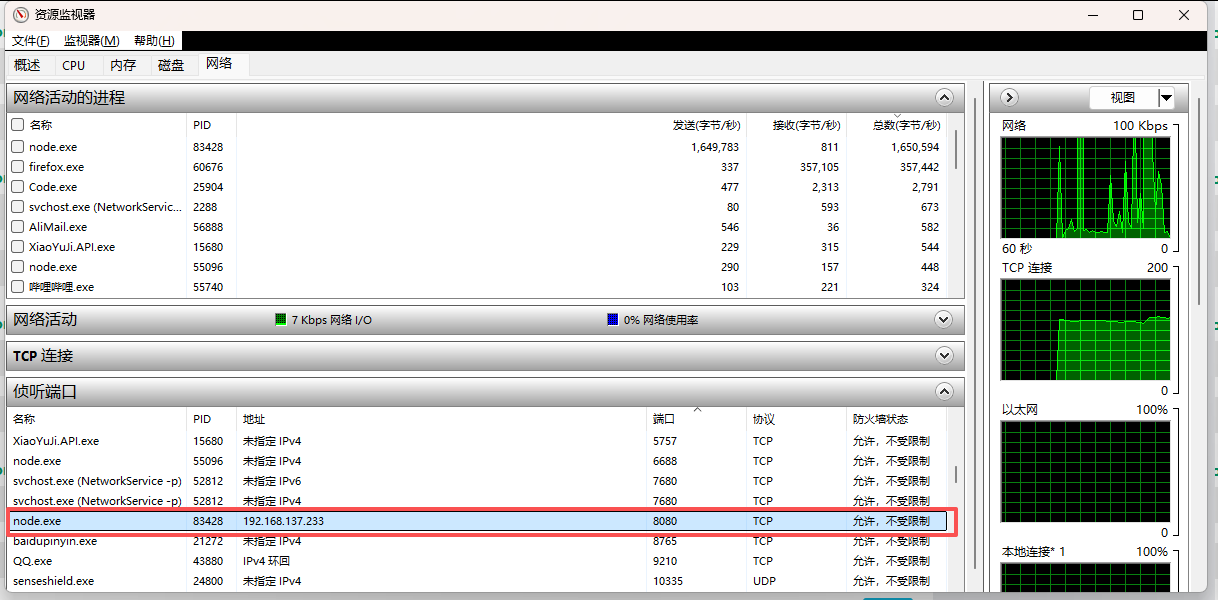Sort processes by 总数(字节/秒) column
Viewport: 1218px width, 600px height.
tap(906, 125)
